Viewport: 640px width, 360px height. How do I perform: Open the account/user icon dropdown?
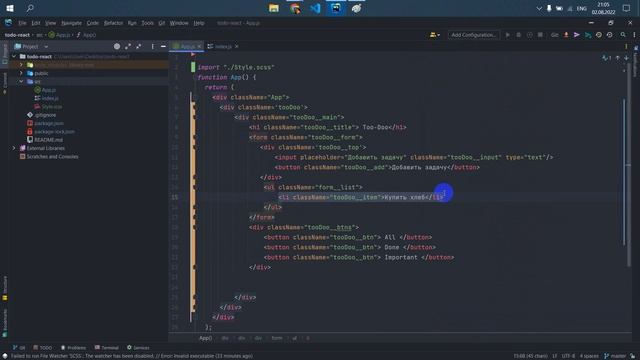click(x=435, y=35)
